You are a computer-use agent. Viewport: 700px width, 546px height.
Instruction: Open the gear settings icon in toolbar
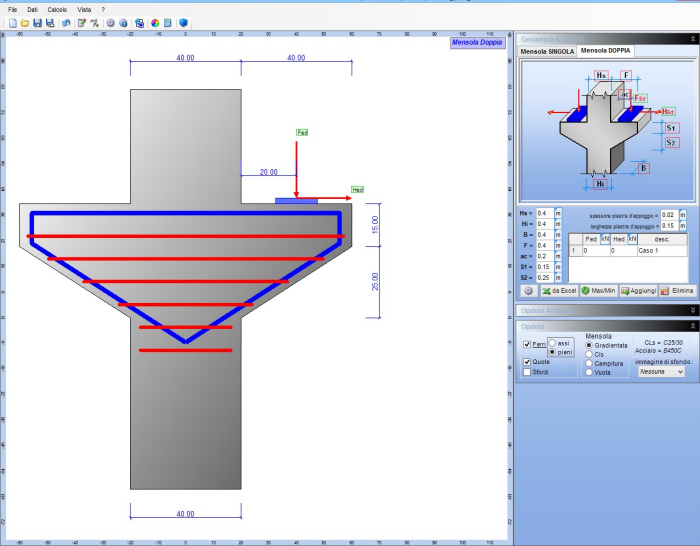tap(110, 23)
